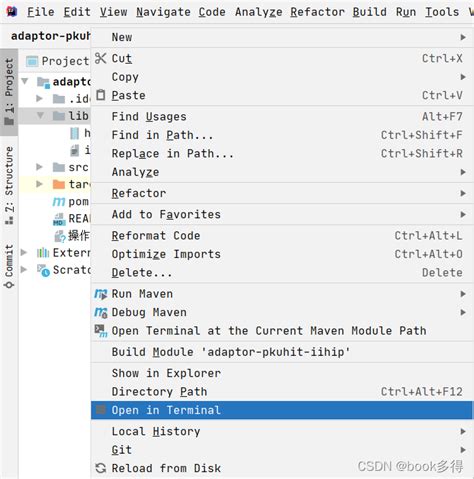Toggle the Commit tool window tab

9,266
